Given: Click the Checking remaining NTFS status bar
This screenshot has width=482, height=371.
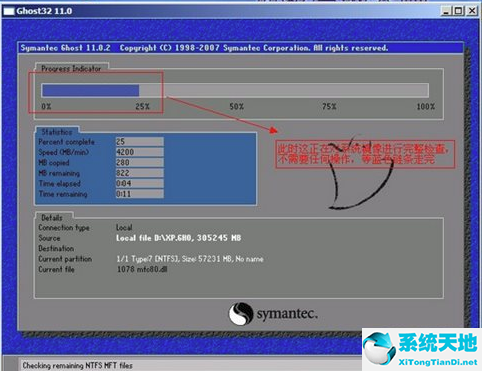Looking at the screenshot, I should [77, 366].
